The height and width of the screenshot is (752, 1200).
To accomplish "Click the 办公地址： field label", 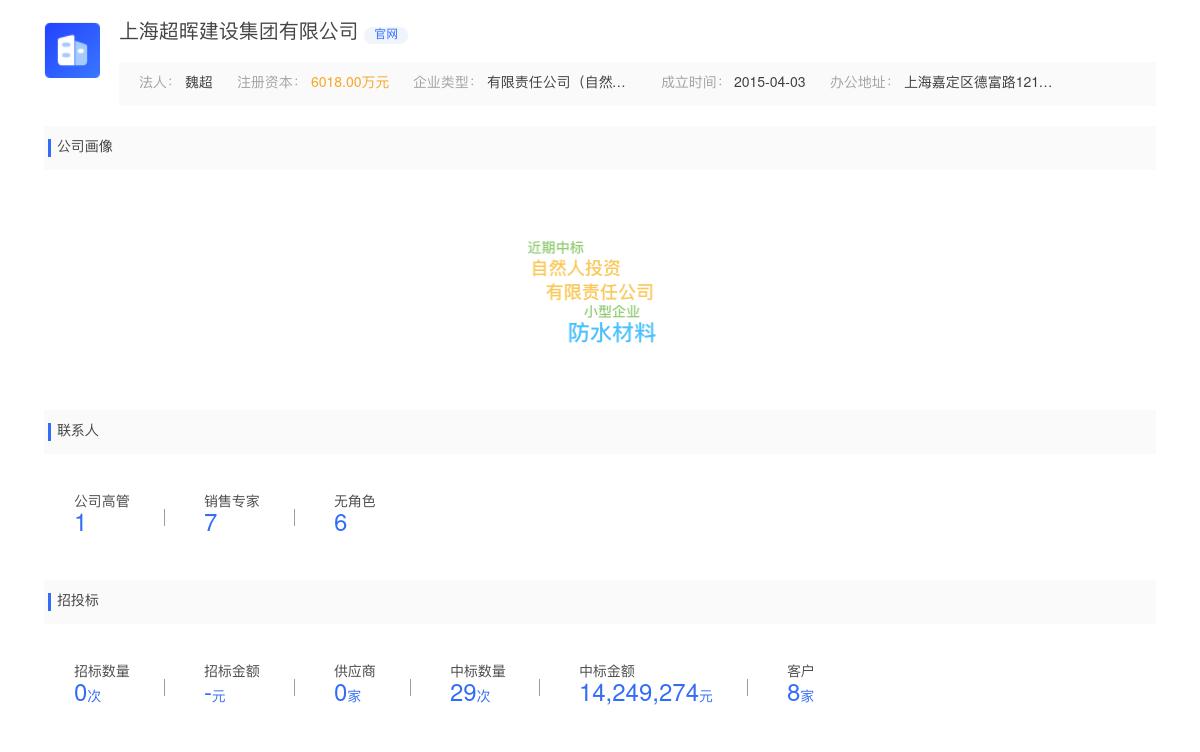I will pyautogui.click(x=861, y=83).
